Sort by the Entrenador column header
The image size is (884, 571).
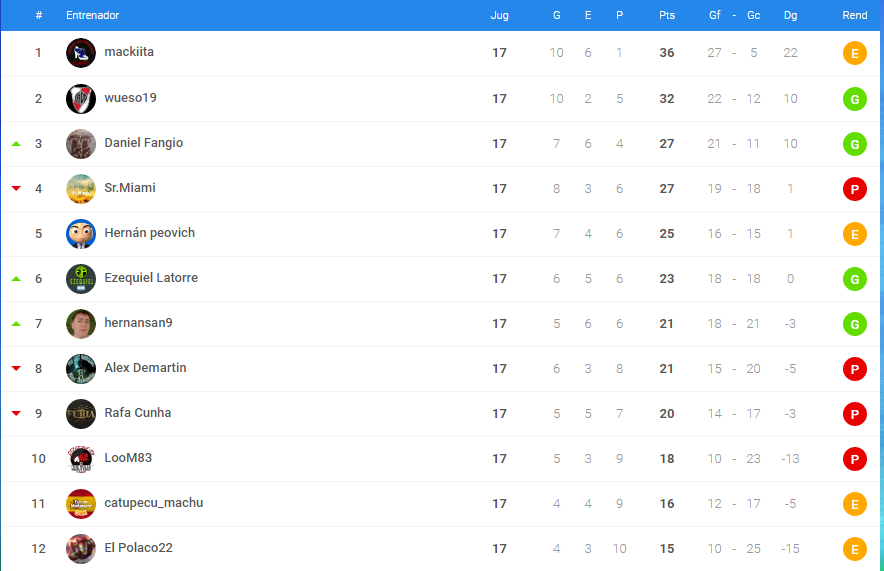[92, 15]
